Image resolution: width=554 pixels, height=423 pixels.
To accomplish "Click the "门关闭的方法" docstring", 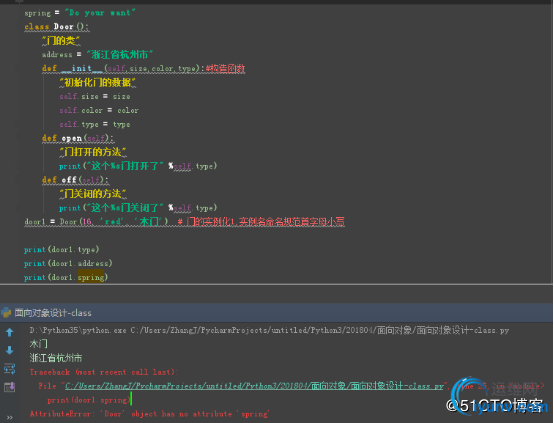I will point(93,194).
